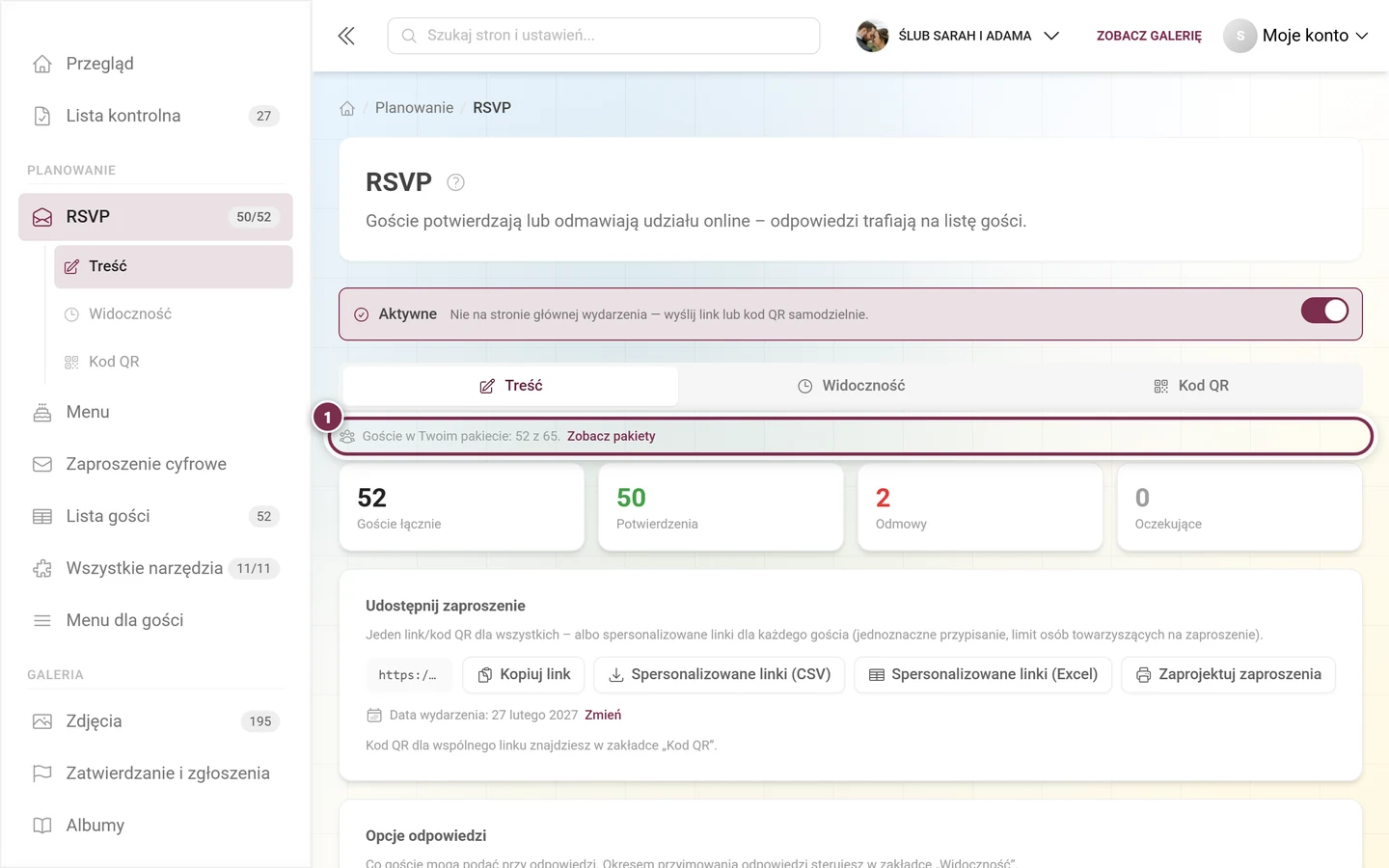
Task: Toggle the Aktywne RSVP switch off
Action: coord(1324,311)
